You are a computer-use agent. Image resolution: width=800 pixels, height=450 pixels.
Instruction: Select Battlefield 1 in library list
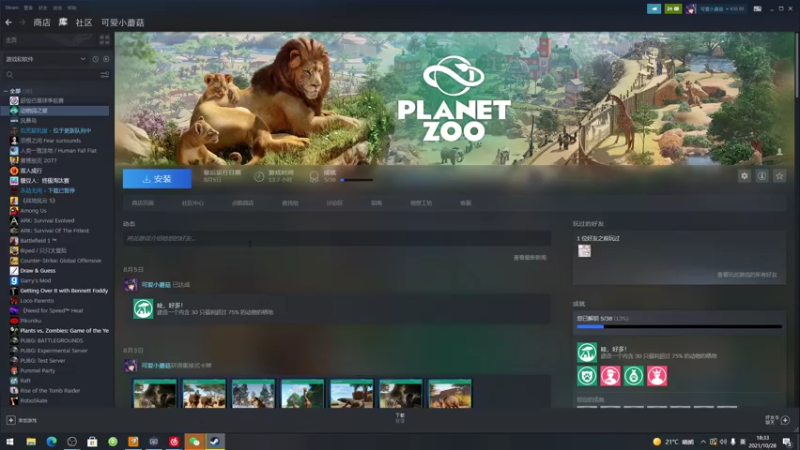coord(38,240)
